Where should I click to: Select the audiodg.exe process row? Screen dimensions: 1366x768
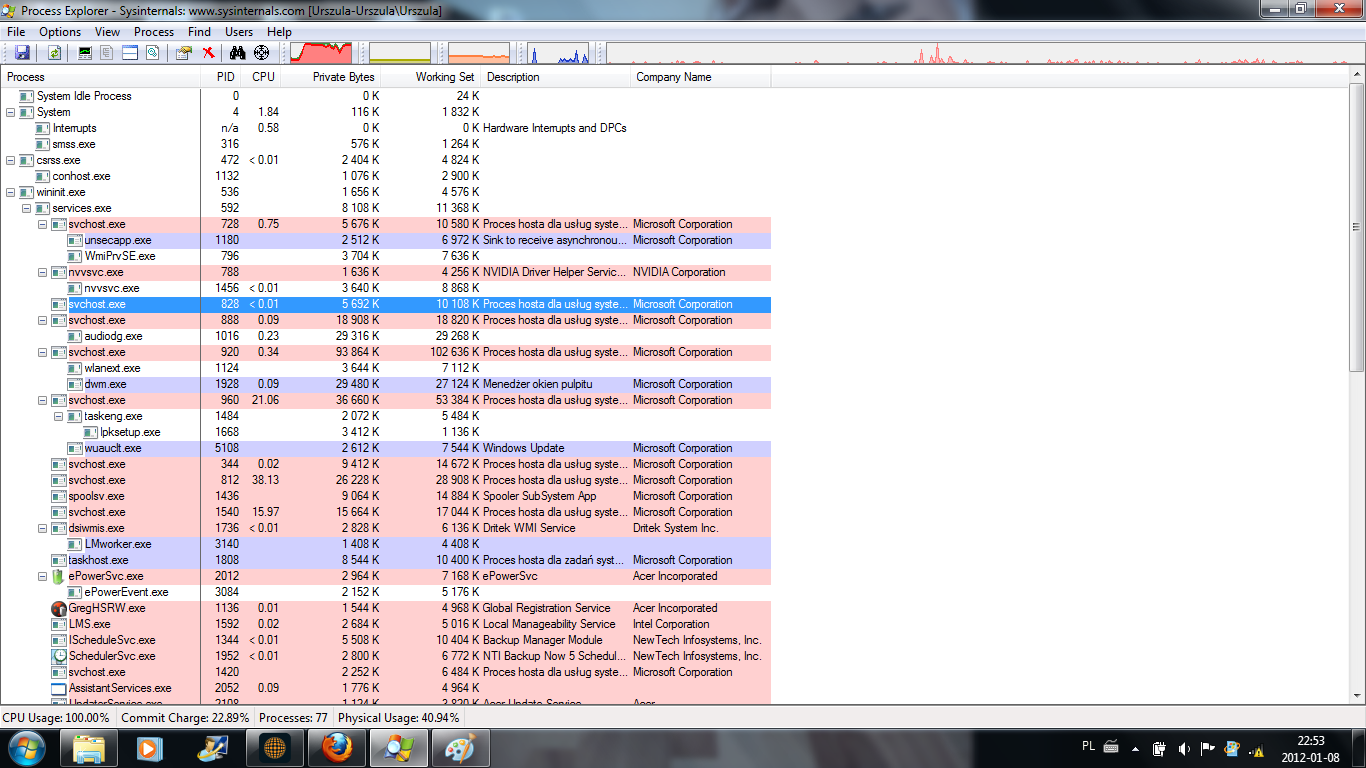coord(386,336)
